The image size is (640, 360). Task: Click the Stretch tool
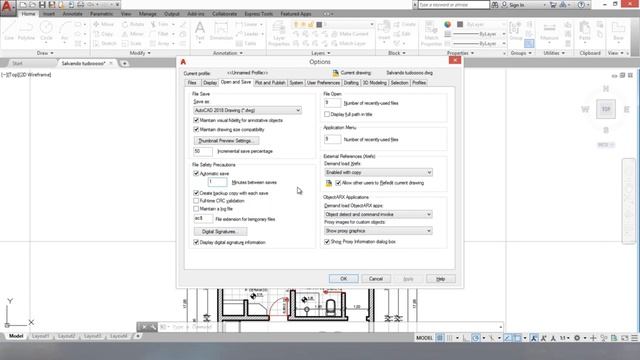105,43
